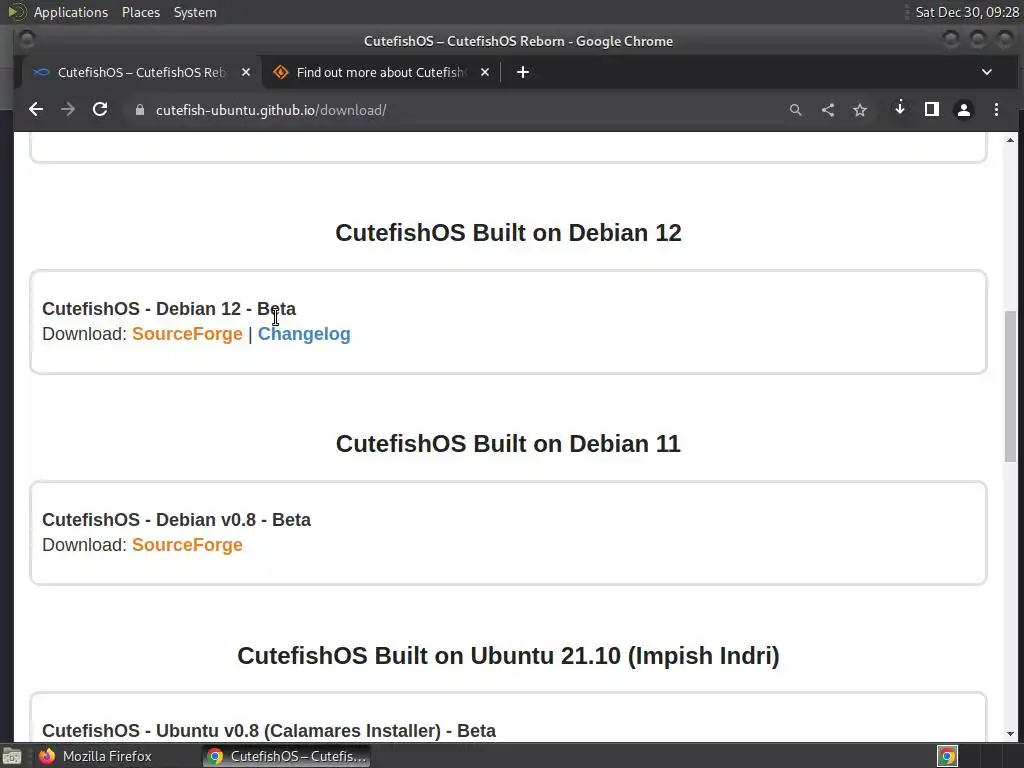This screenshot has height=768, width=1024.
Task: Select the CutefishOS Chrome taskbar entry
Action: [x=286, y=756]
